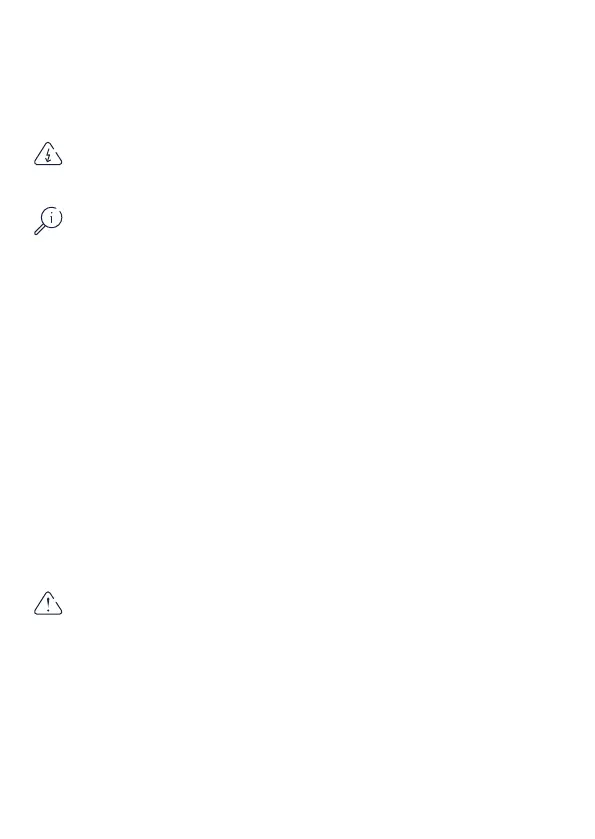Click the additional information lens icon
This screenshot has width=595, height=839.
[48, 220]
